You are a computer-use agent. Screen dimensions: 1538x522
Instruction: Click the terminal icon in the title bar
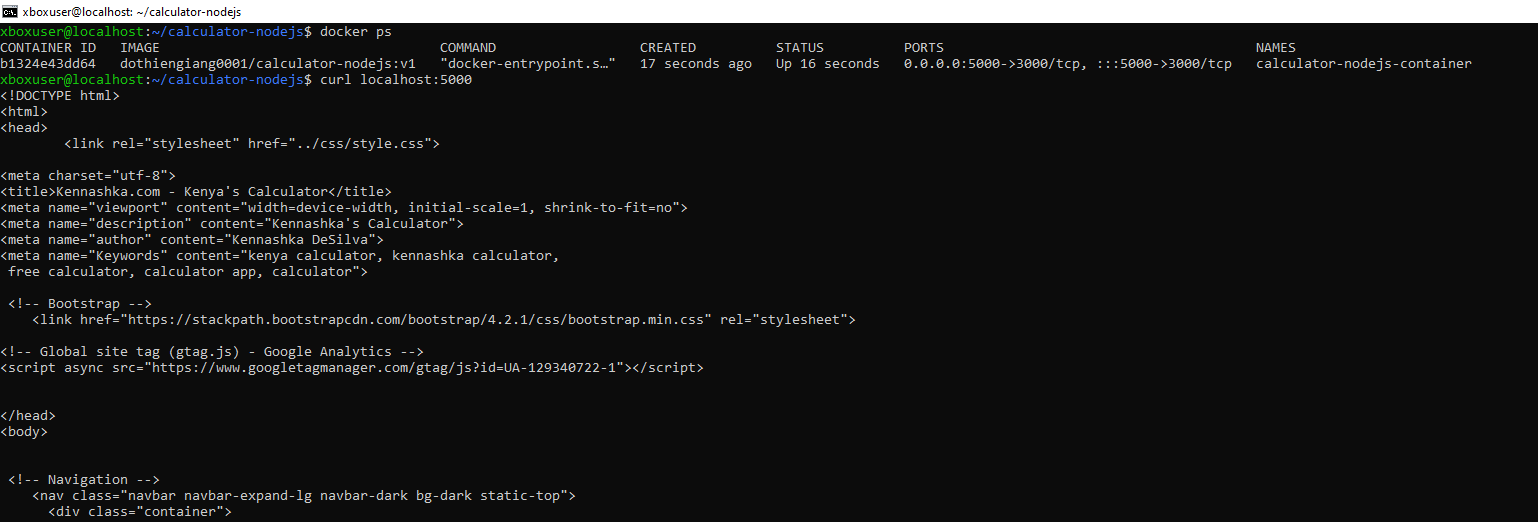(9, 11)
